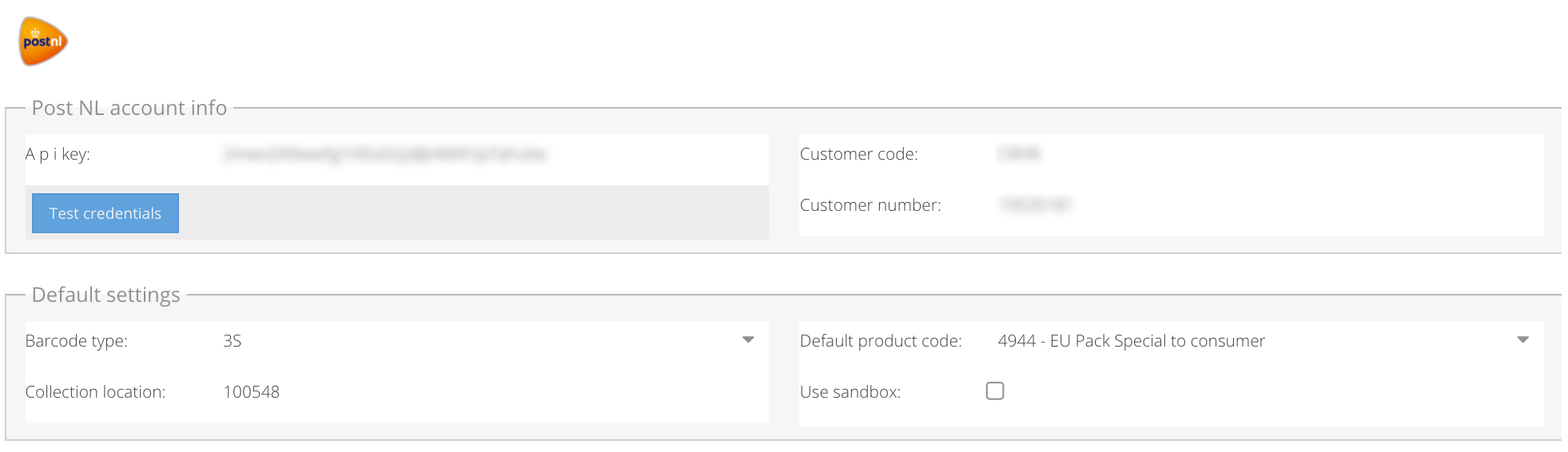The width and height of the screenshot is (1568, 452).
Task: Expand the Default product code dropdown arrow
Action: tap(1523, 340)
